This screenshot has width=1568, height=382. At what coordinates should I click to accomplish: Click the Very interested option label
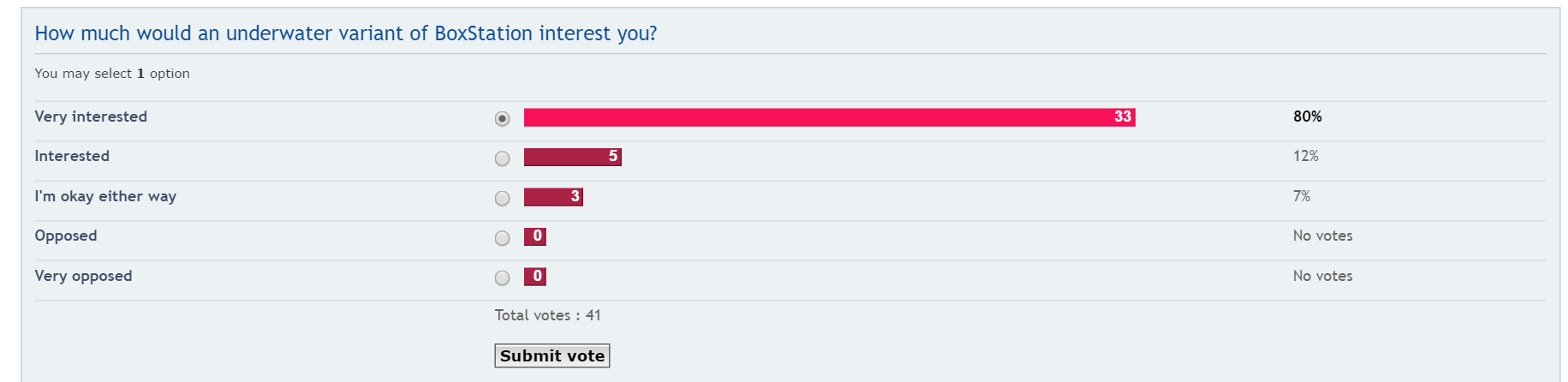tap(91, 116)
